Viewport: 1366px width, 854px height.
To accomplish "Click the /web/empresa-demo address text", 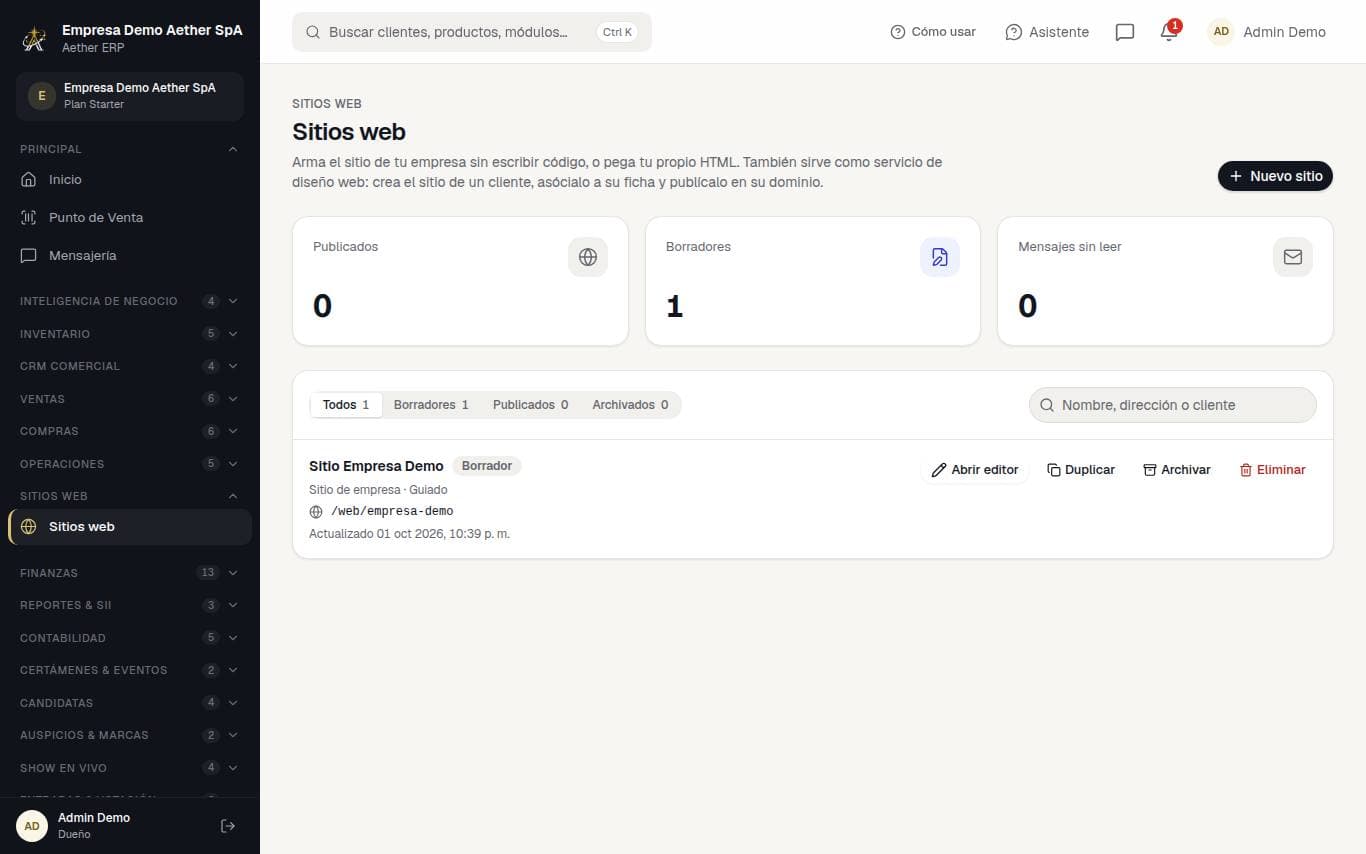I will tap(392, 511).
